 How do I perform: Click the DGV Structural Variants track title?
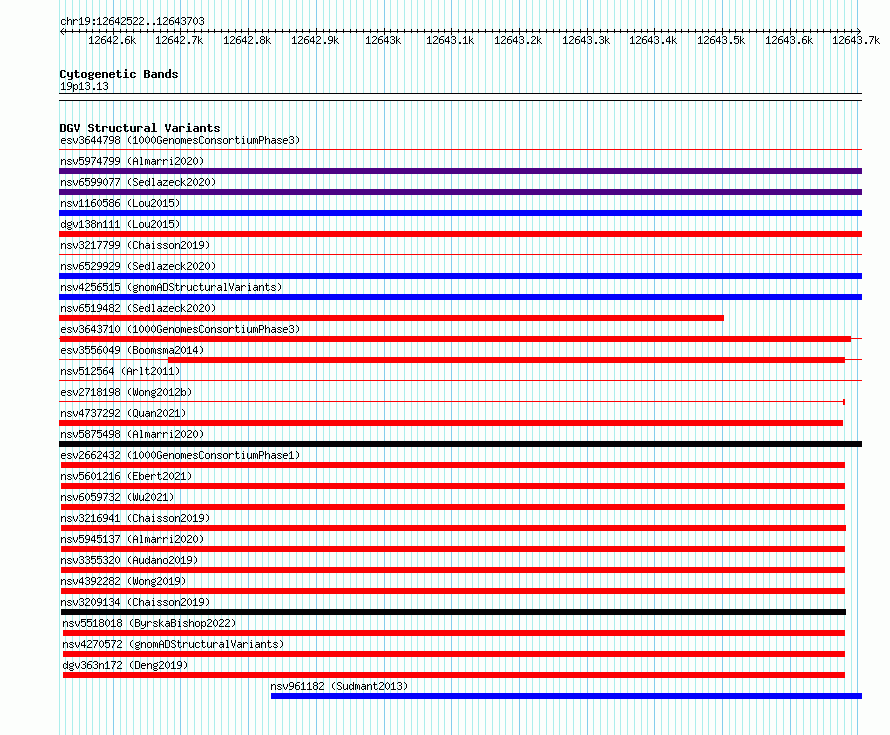(x=140, y=128)
